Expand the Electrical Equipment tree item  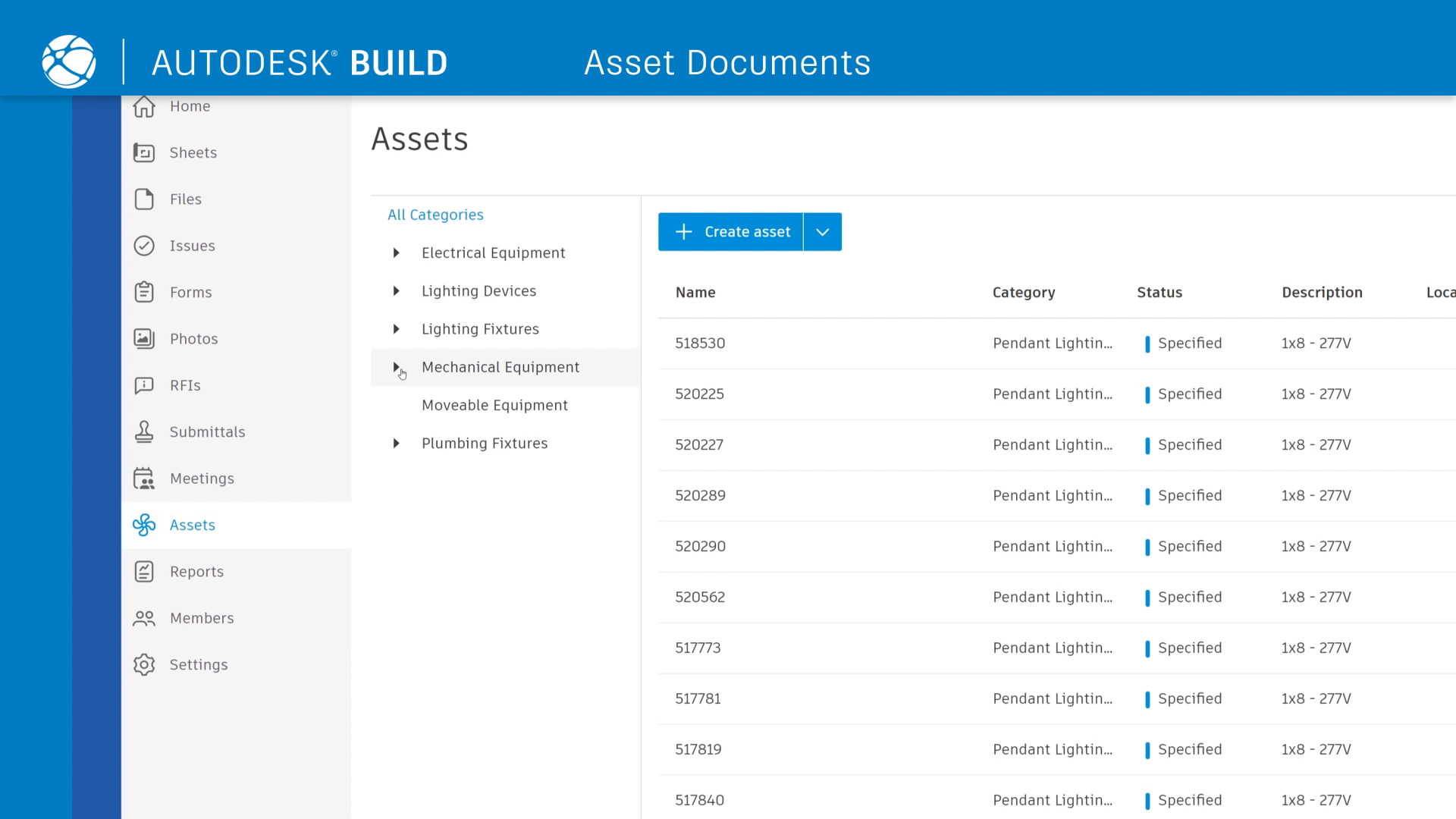pos(397,253)
